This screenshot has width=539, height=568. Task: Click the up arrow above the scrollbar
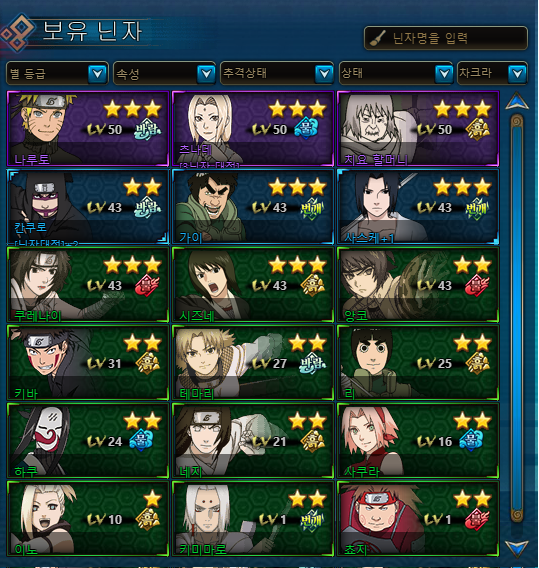[x=517, y=101]
